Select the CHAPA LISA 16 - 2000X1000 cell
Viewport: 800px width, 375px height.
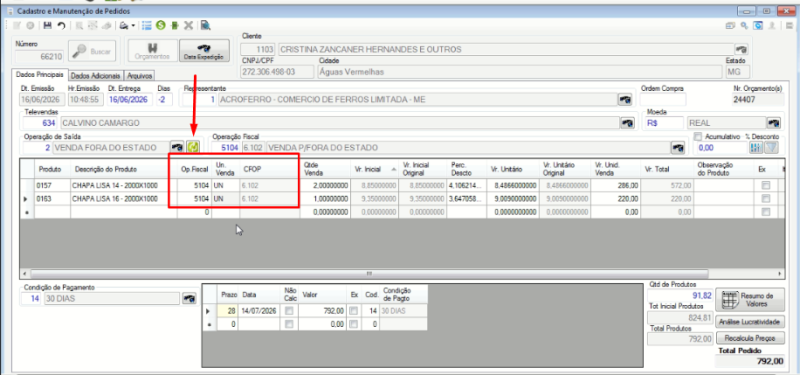tap(124, 199)
